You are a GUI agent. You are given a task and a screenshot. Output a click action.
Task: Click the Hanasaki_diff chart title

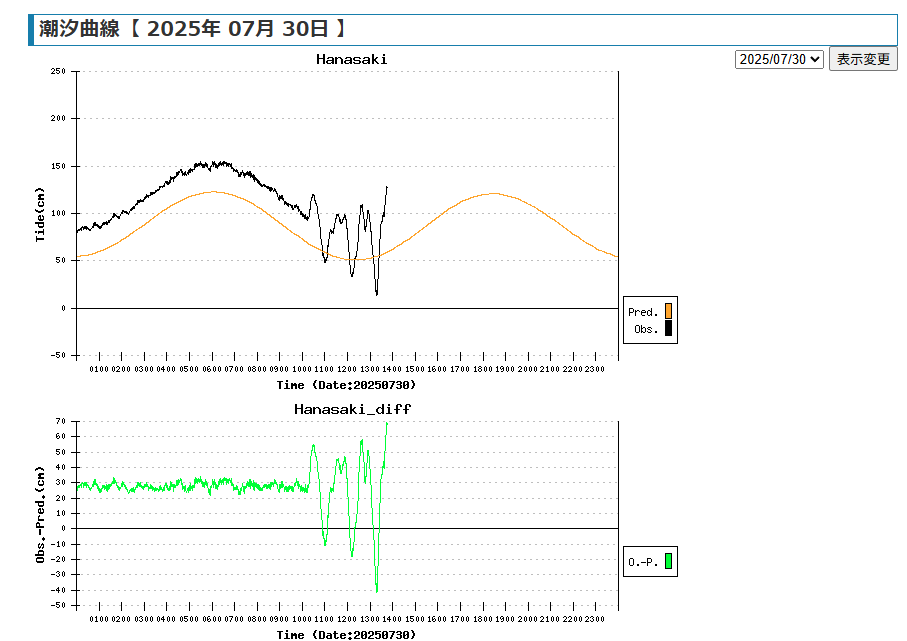352,409
